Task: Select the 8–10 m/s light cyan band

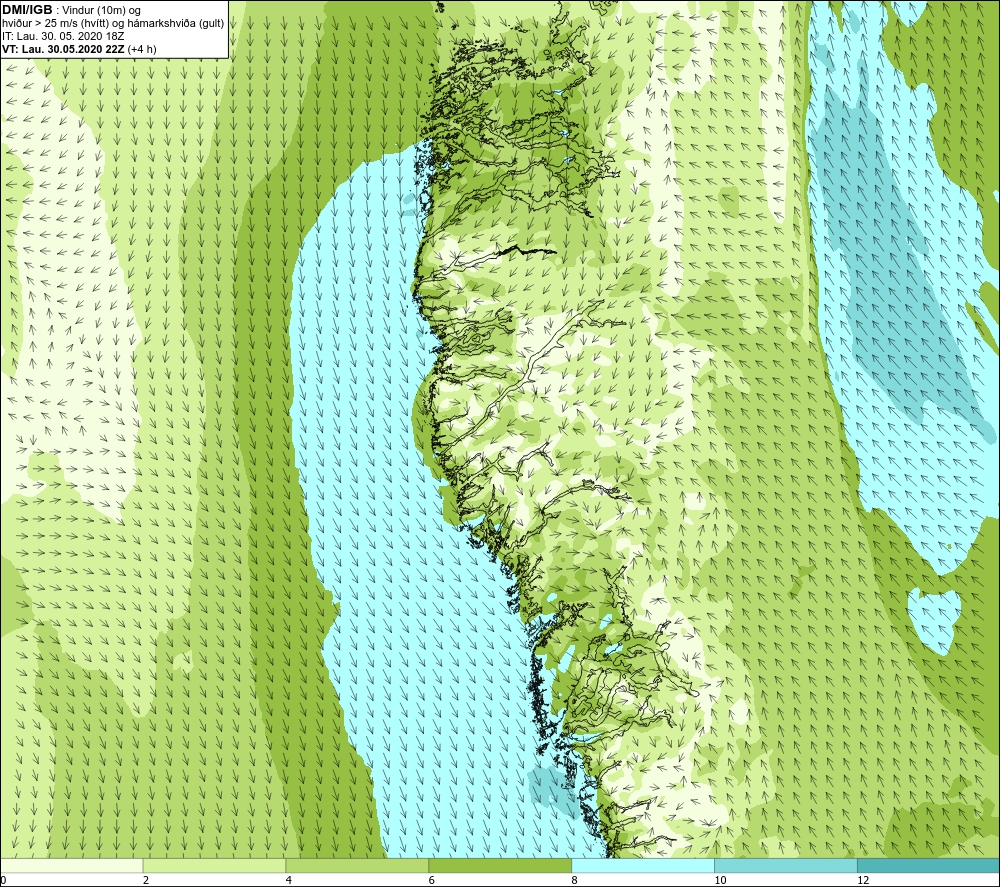Action: pos(643,865)
